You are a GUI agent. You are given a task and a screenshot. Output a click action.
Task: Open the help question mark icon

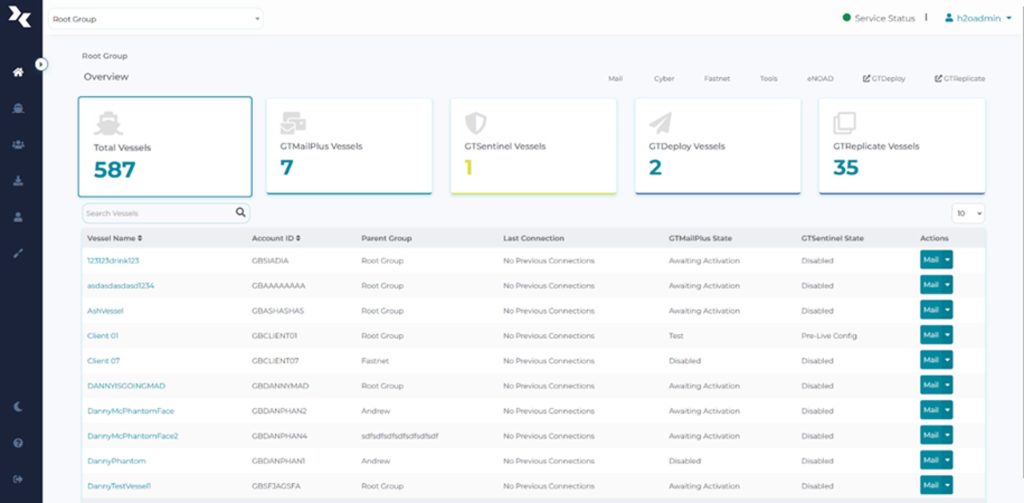click(18, 443)
